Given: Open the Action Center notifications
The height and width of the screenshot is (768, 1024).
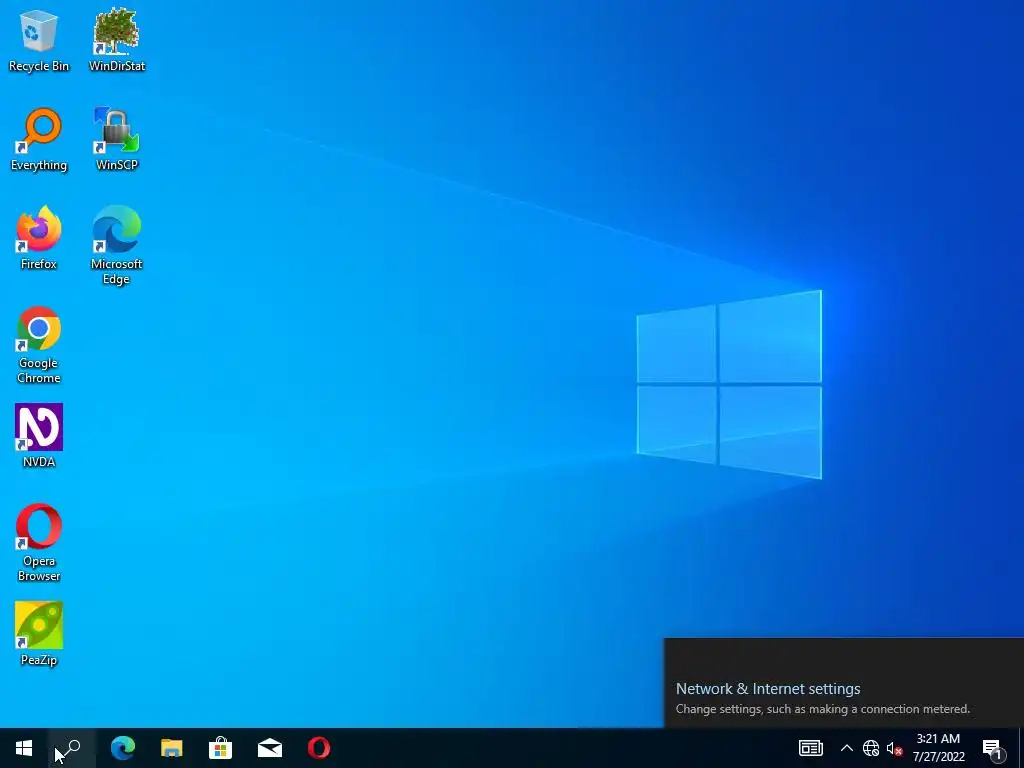Looking at the screenshot, I should (x=993, y=748).
